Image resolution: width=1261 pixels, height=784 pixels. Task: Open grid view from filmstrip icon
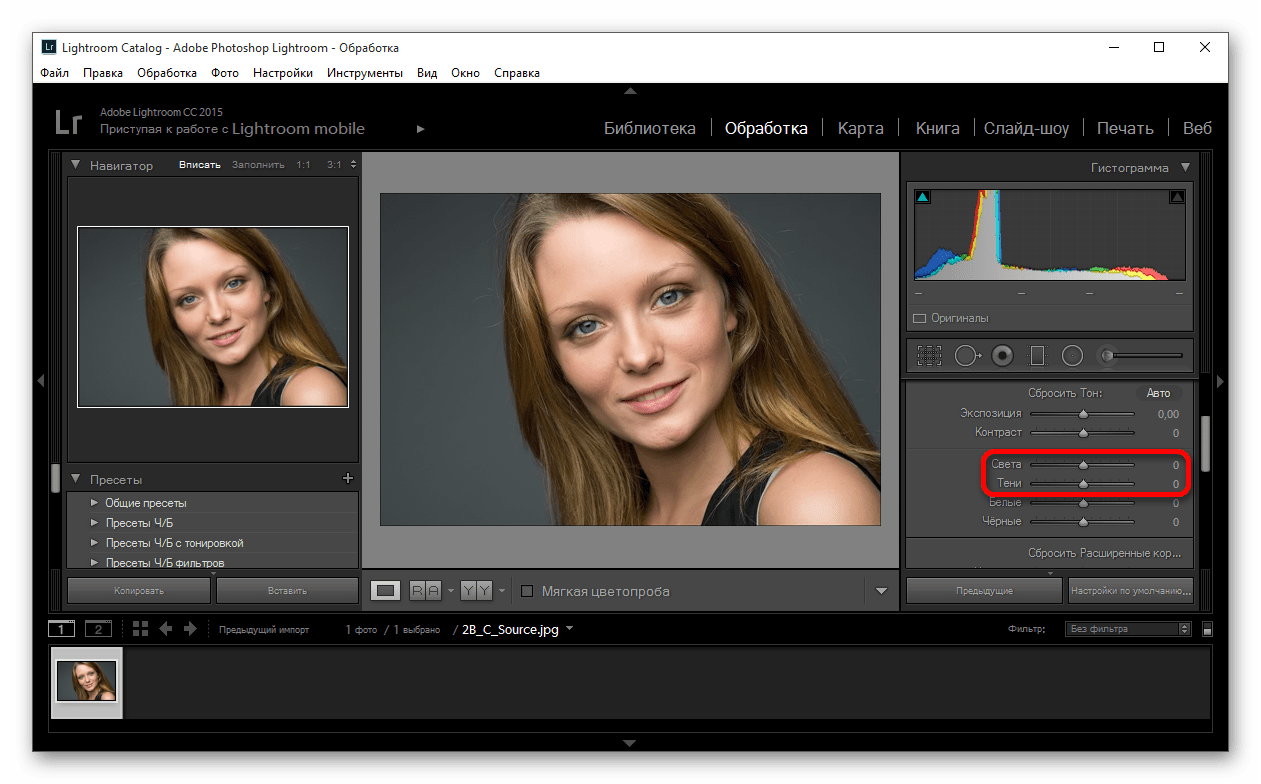[140, 629]
